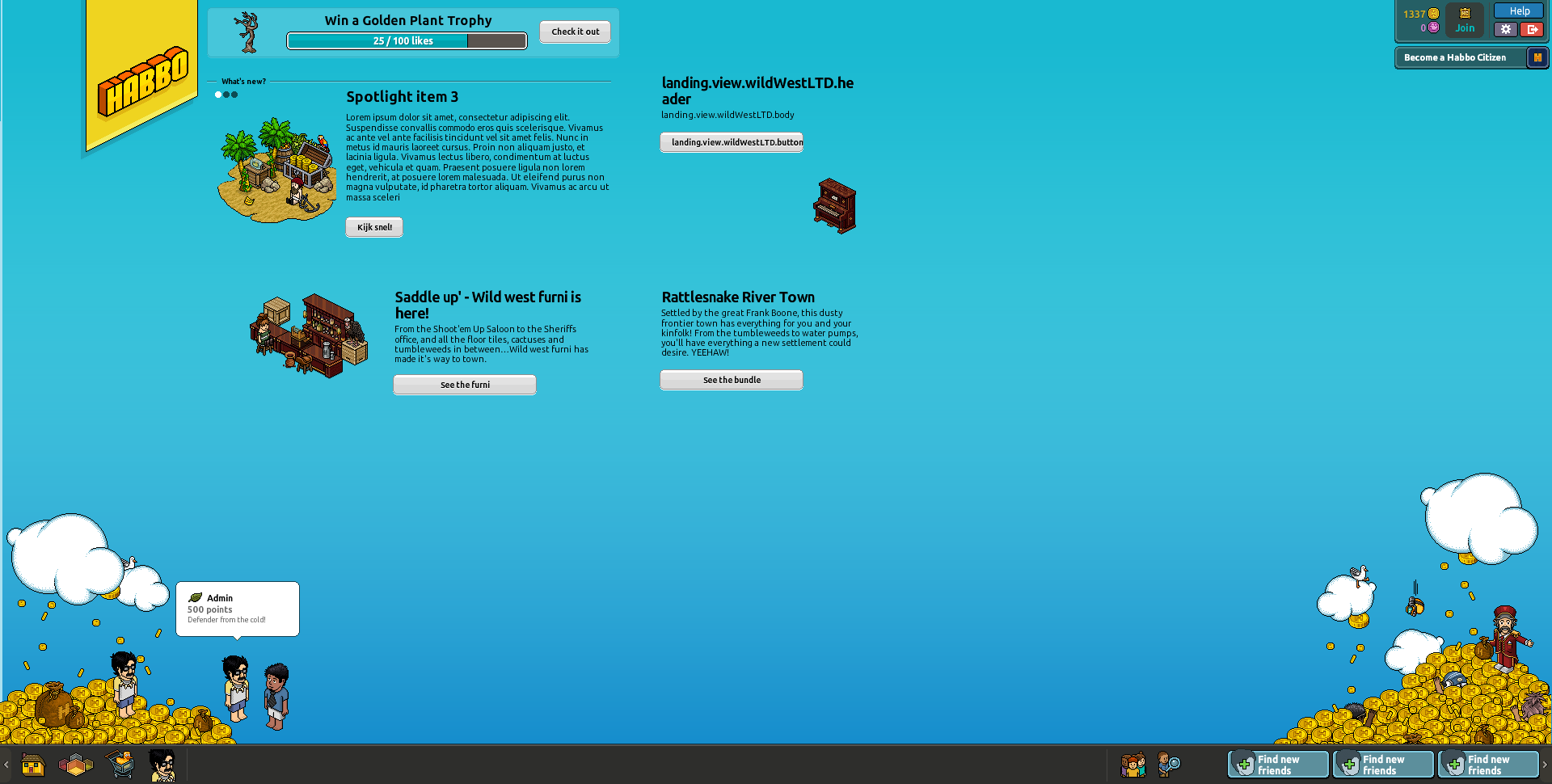Open my avatar menu in toolbar
The width and height of the screenshot is (1552, 784).
pyautogui.click(x=162, y=765)
